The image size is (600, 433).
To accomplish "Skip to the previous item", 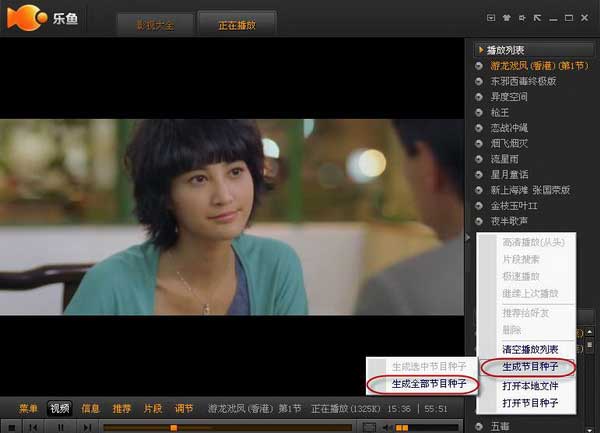I will (34, 427).
